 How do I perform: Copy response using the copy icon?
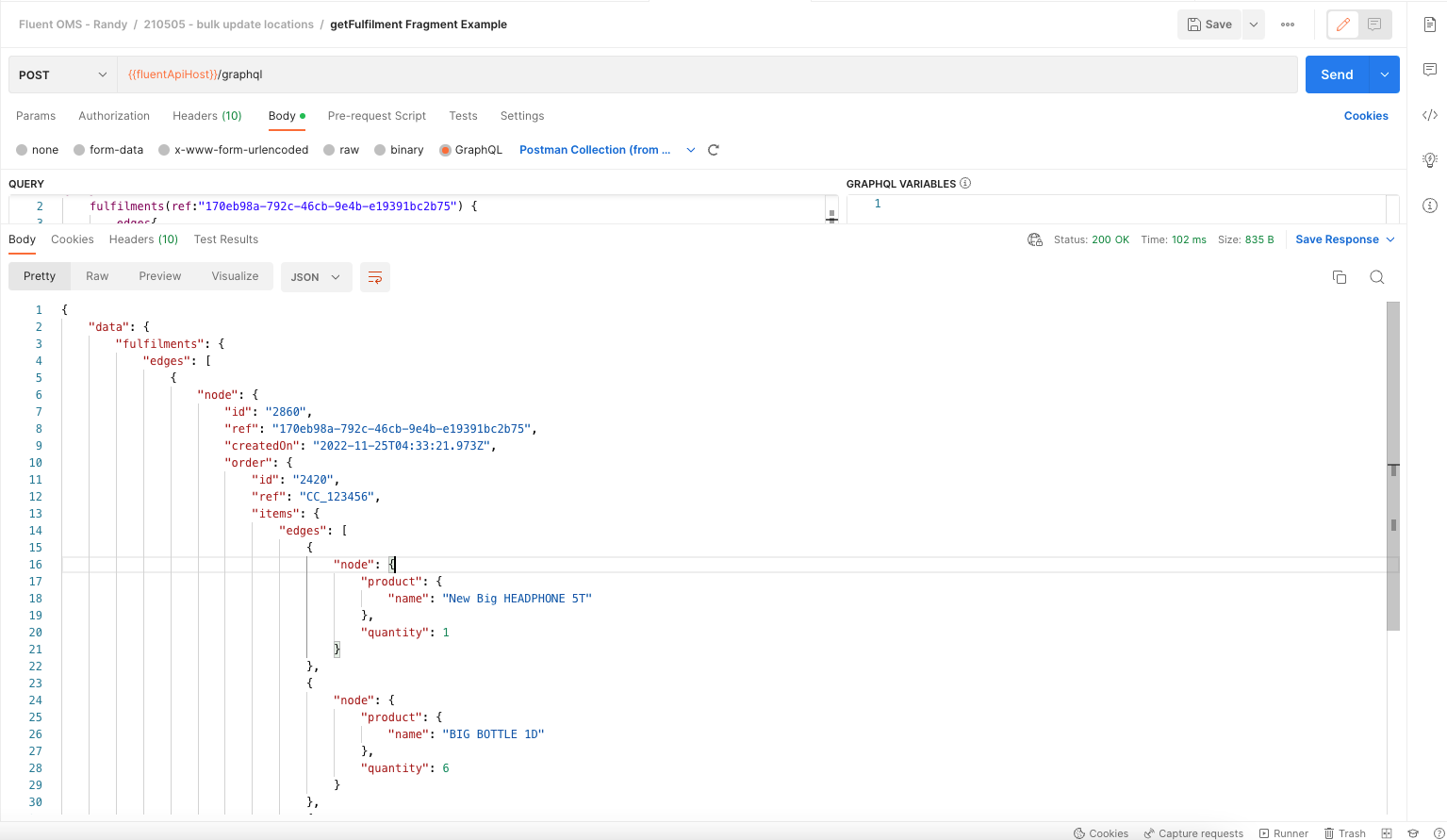(x=1339, y=277)
